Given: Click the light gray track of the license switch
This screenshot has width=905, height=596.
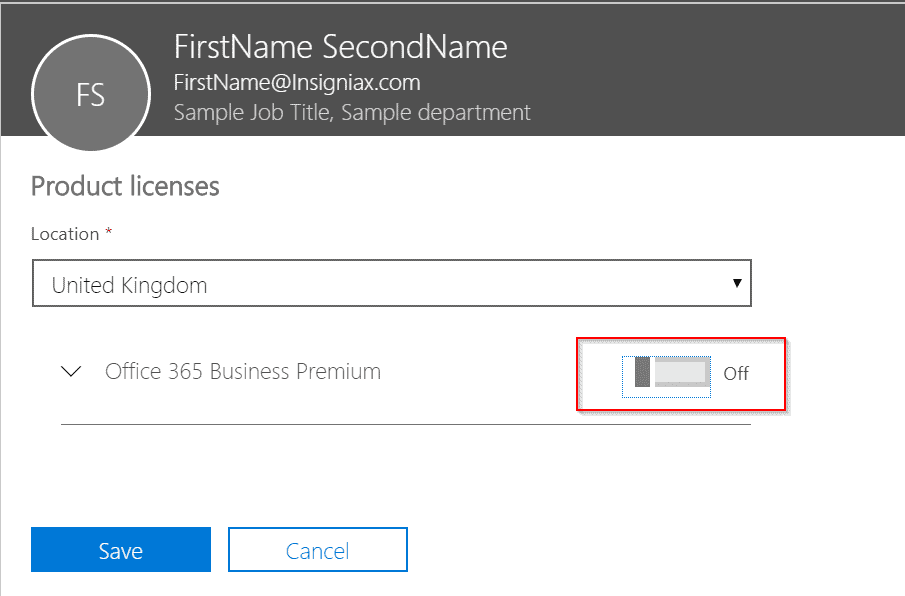Looking at the screenshot, I should click(x=681, y=372).
